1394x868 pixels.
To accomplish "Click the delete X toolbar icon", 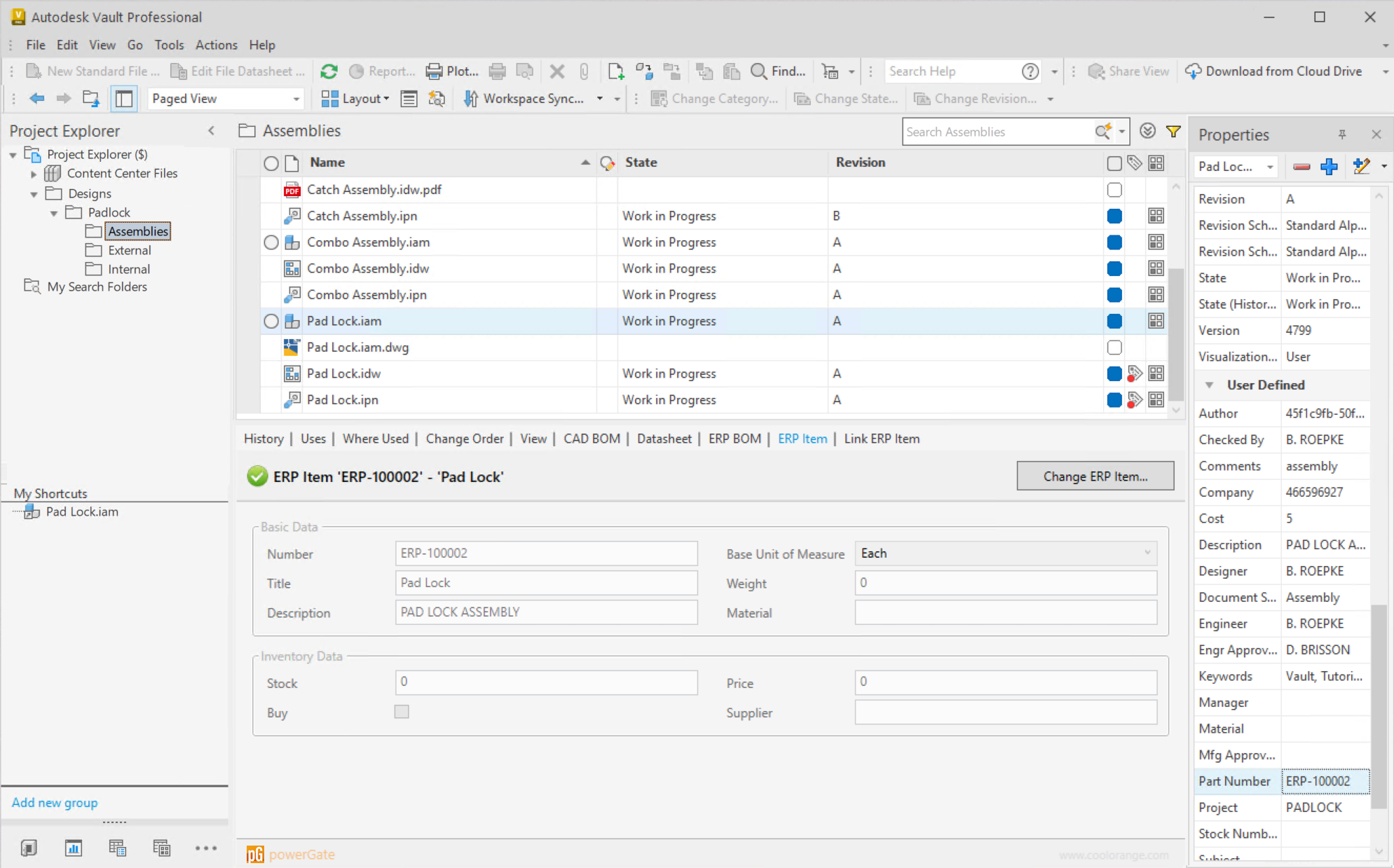I will [557, 71].
